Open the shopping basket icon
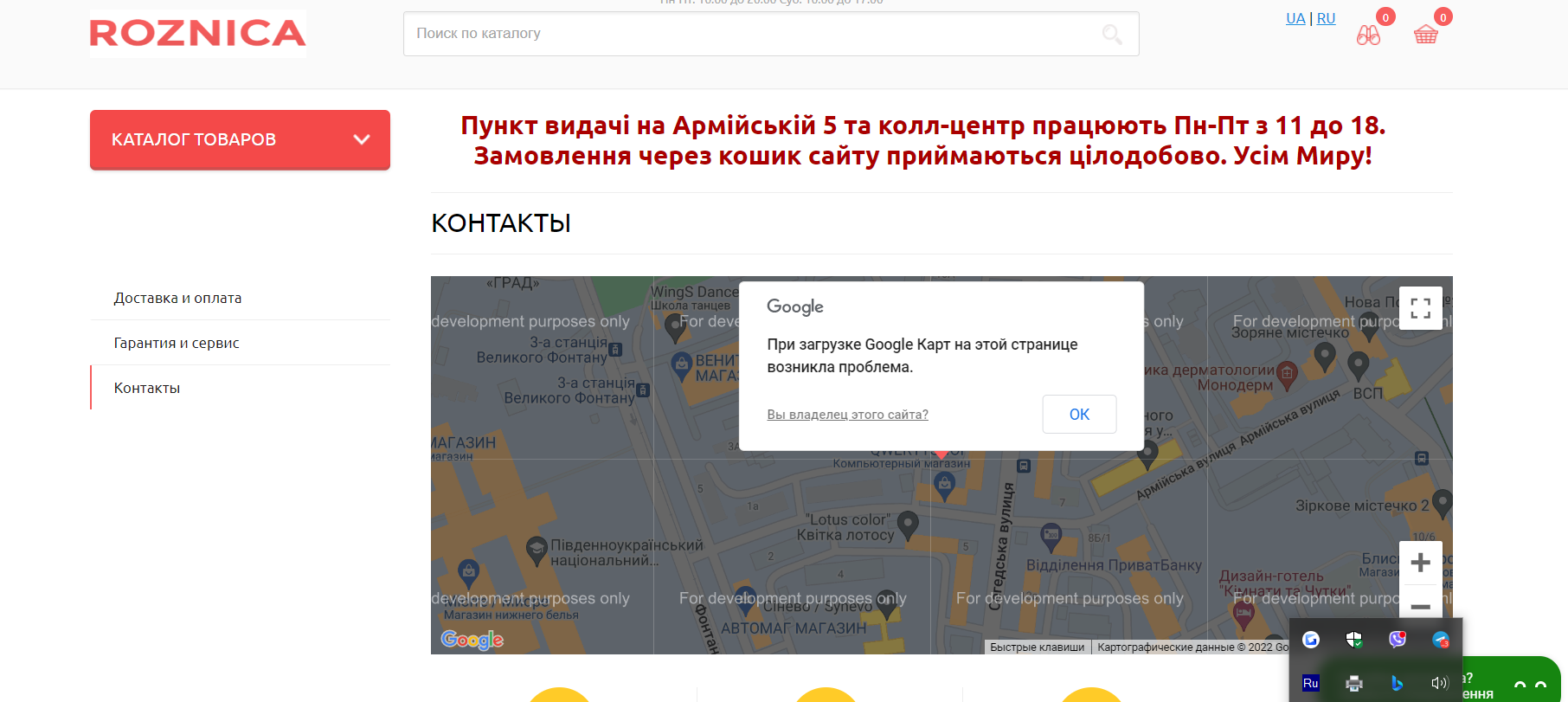1568x702 pixels. (x=1425, y=35)
